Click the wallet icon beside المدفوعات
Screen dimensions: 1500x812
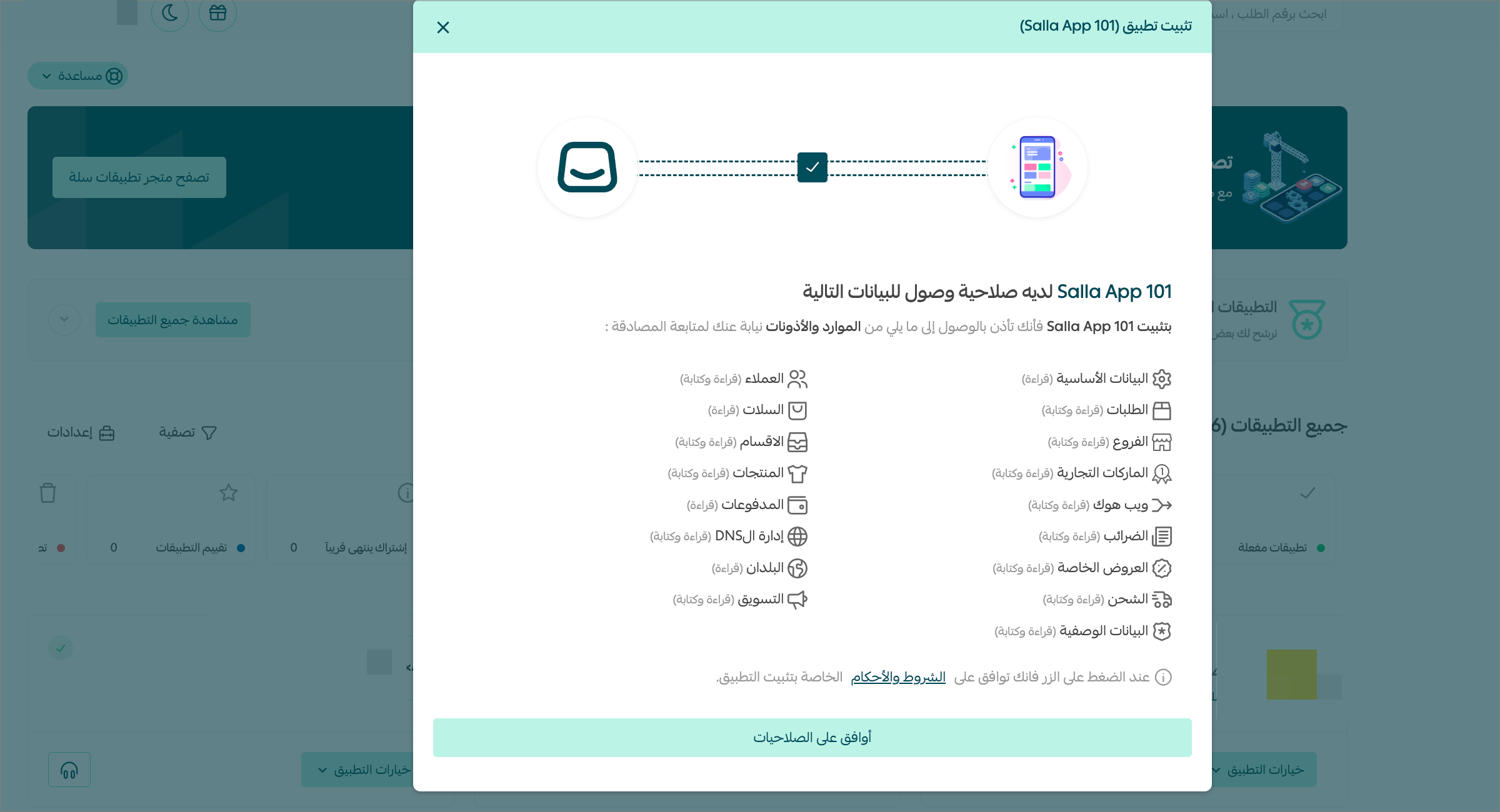pyautogui.click(x=797, y=505)
